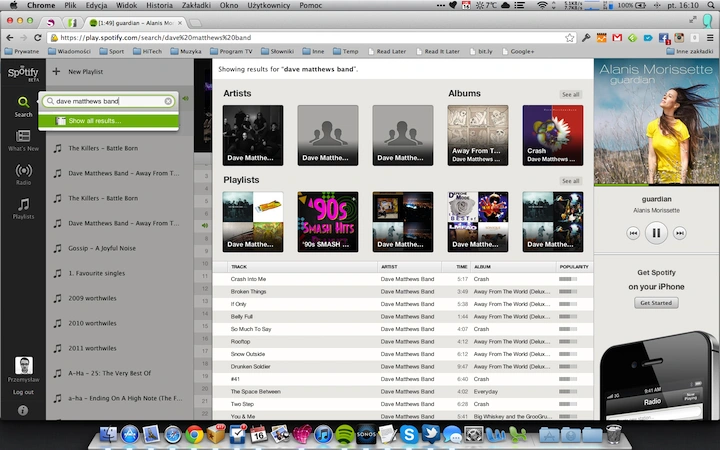Image resolution: width=720 pixels, height=450 pixels.
Task: Reload the Spotify web page
Action: point(38,38)
